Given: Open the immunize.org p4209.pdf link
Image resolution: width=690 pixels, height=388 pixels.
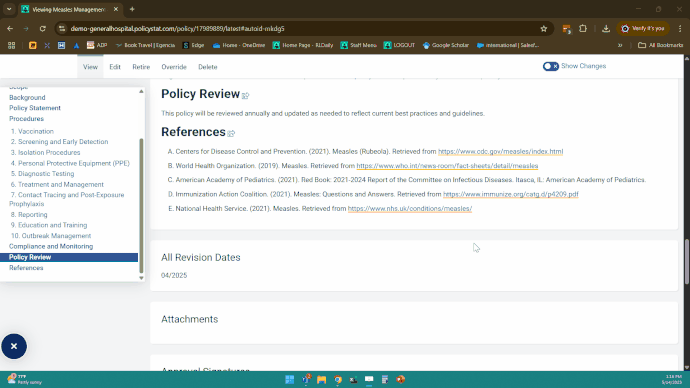Looking at the screenshot, I should click(x=510, y=194).
